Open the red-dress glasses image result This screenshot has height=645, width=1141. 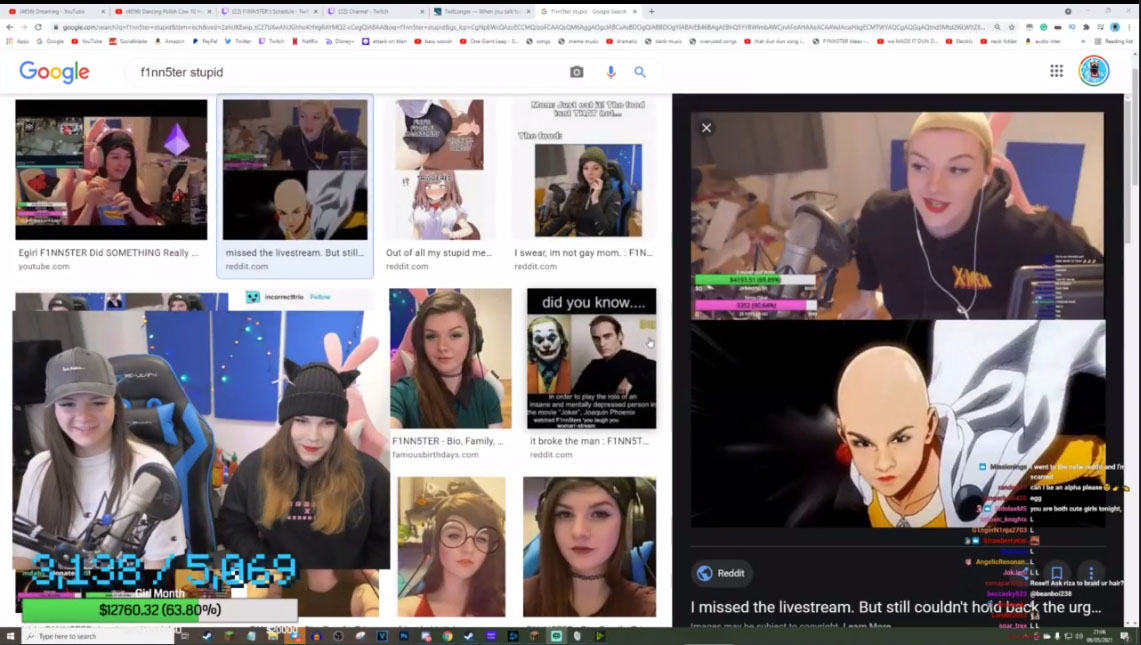451,547
